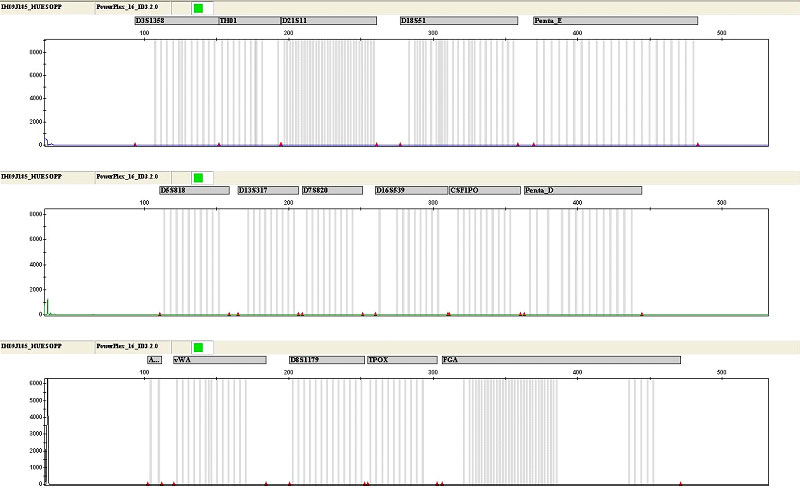Select the D3S1358 locus label

[177, 20]
